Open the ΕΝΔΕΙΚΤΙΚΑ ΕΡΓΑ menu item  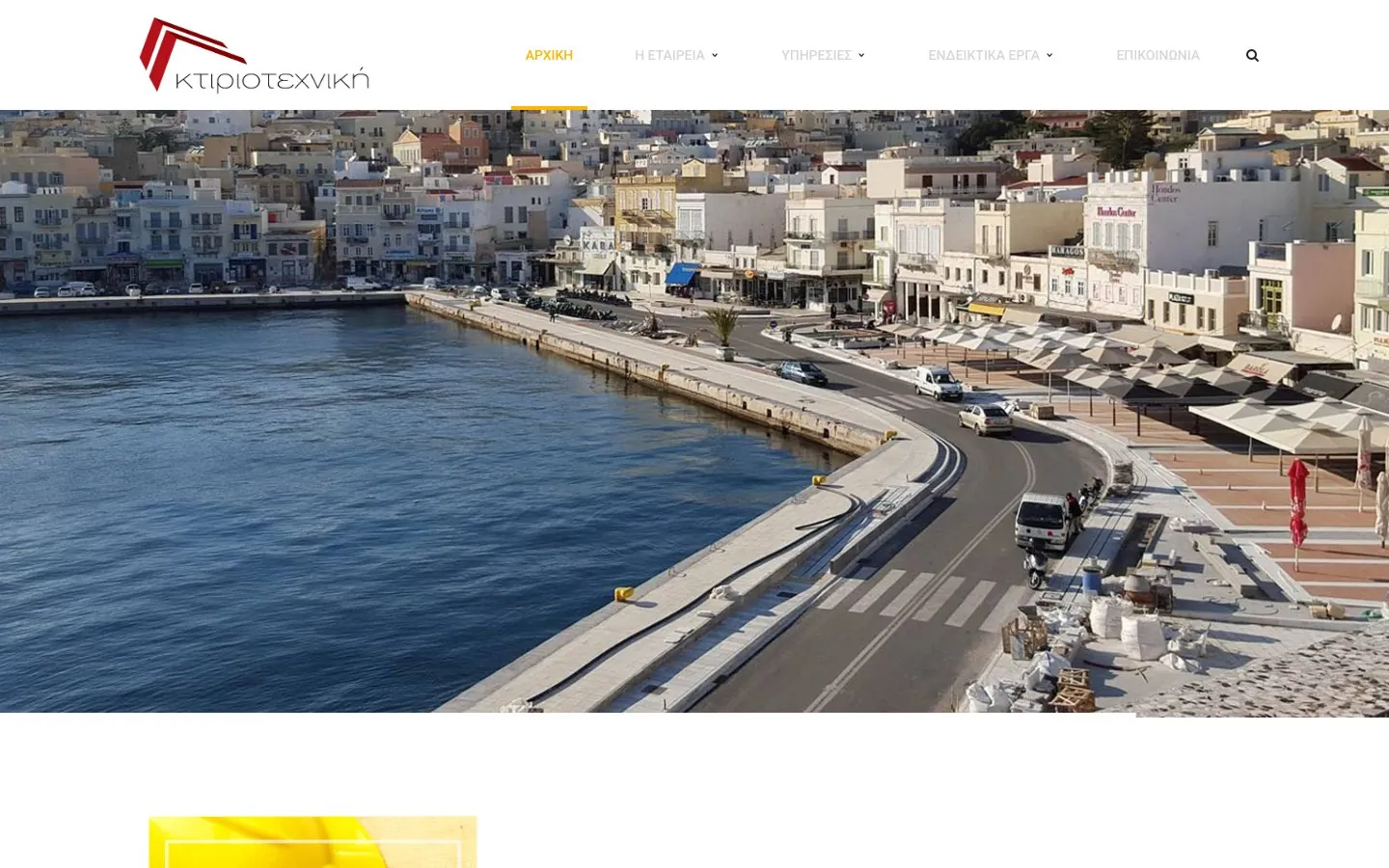984,55
